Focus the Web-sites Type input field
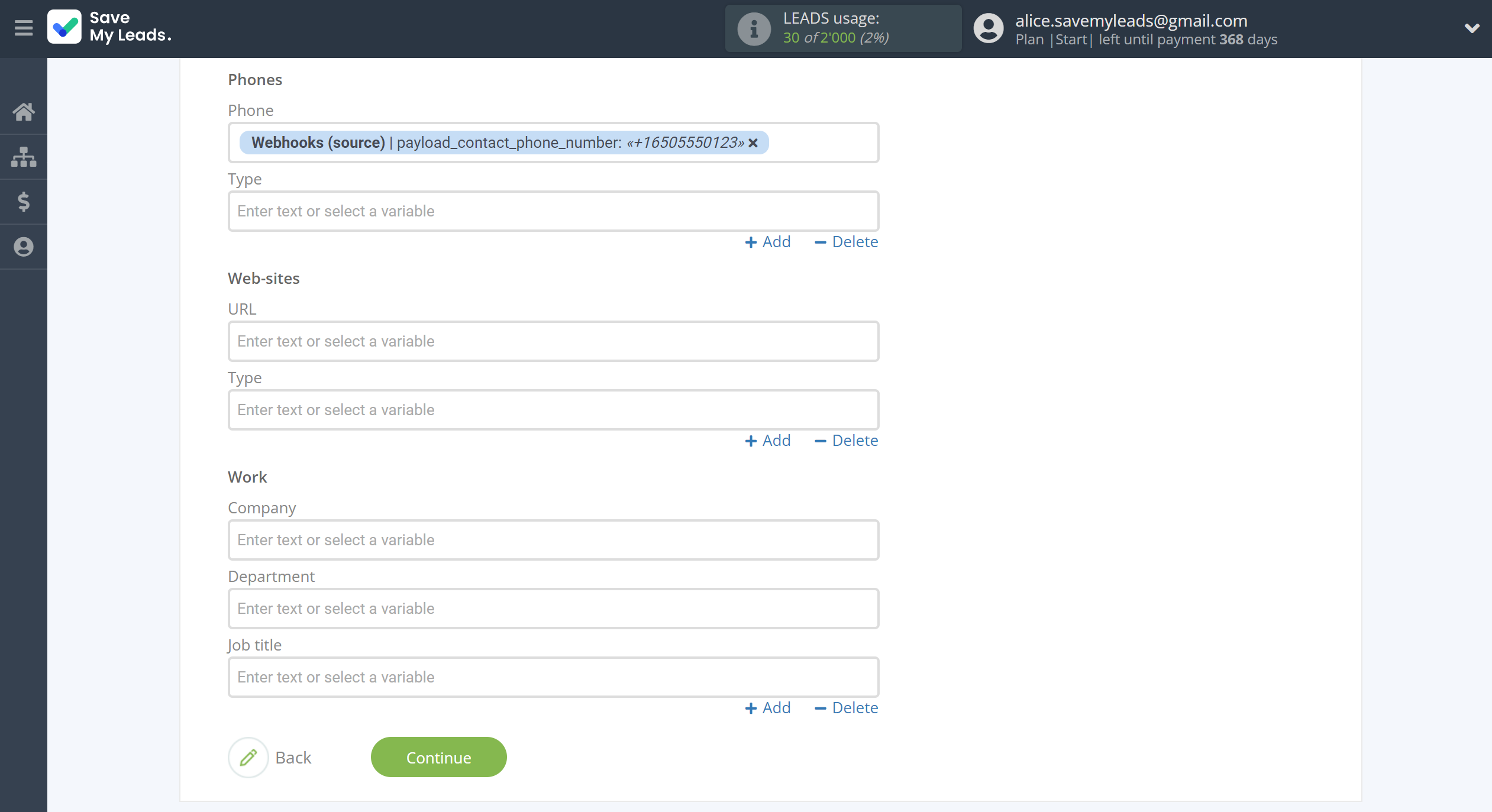 (553, 410)
